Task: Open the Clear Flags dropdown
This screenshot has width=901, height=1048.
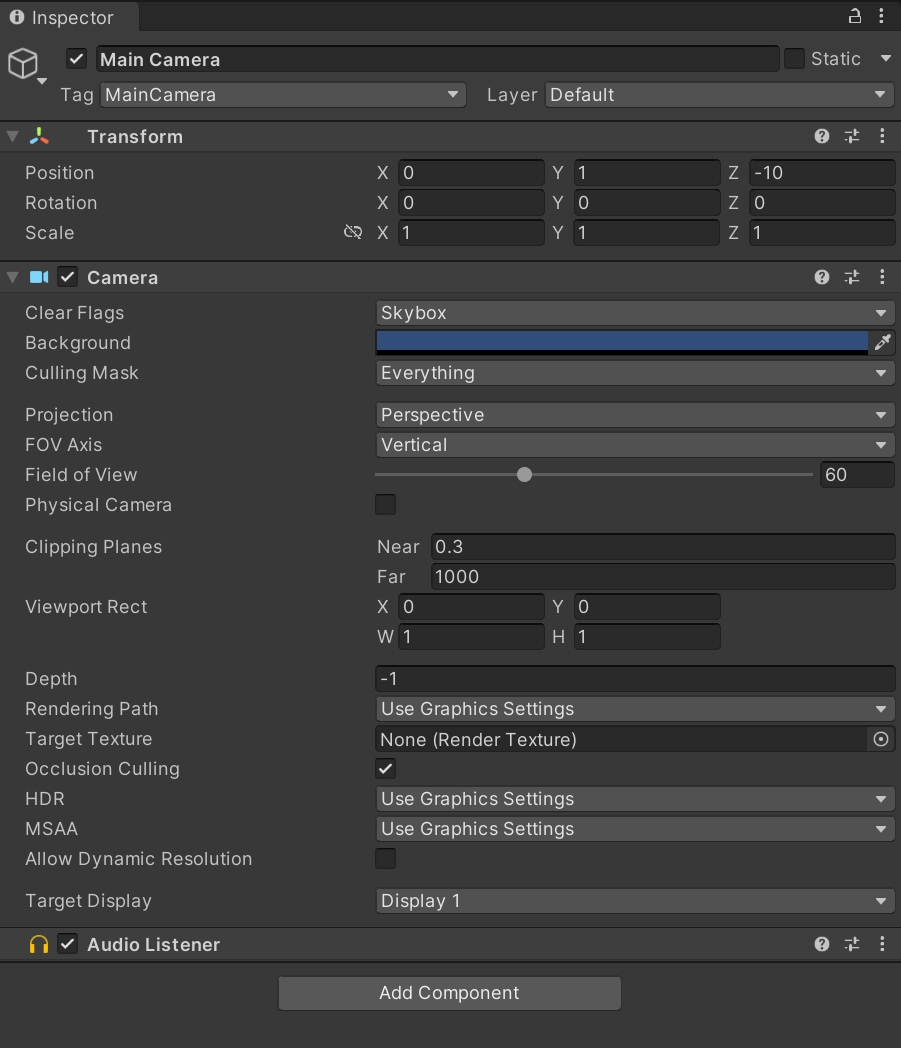Action: pyautogui.click(x=635, y=312)
